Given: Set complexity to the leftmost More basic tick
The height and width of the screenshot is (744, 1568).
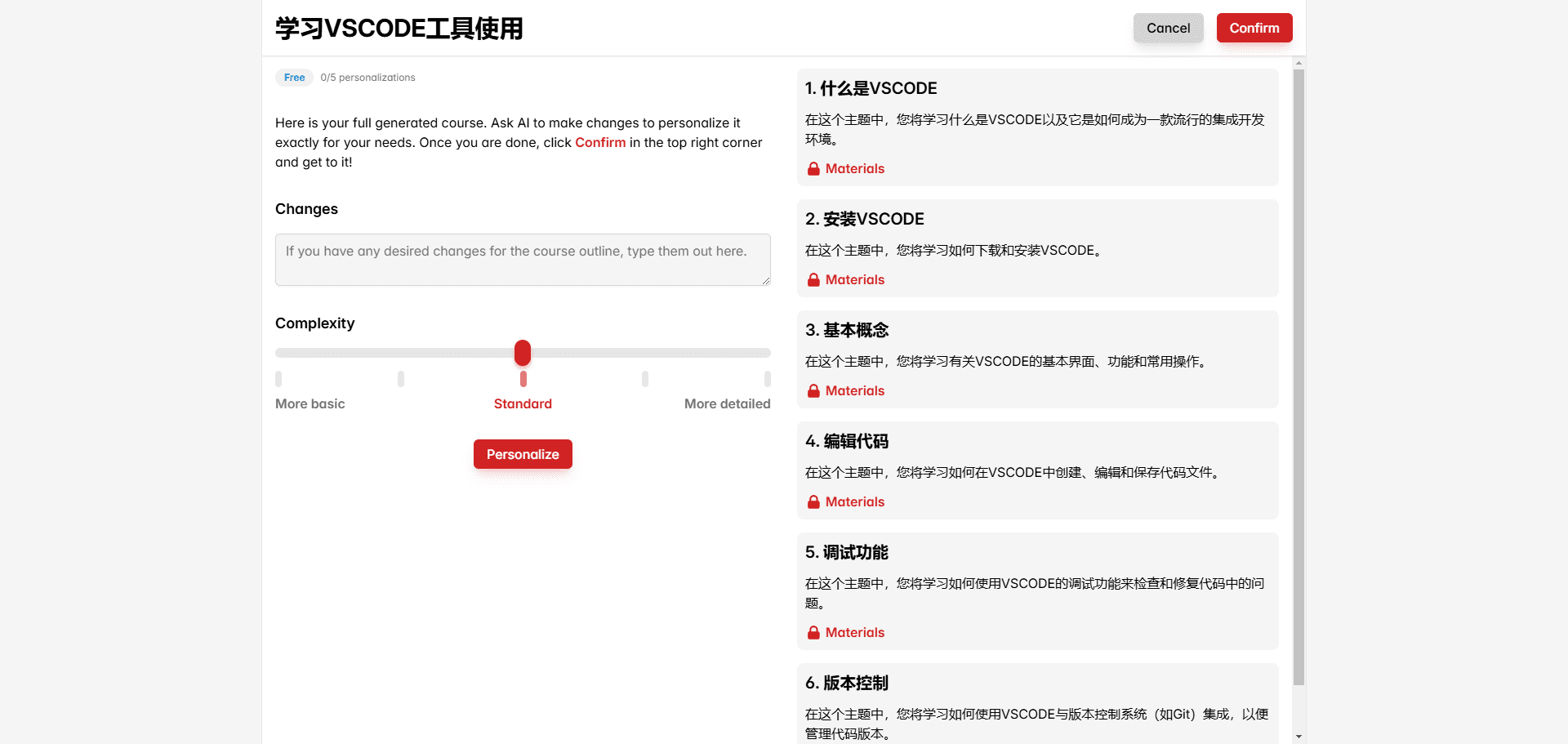Looking at the screenshot, I should pos(278,379).
